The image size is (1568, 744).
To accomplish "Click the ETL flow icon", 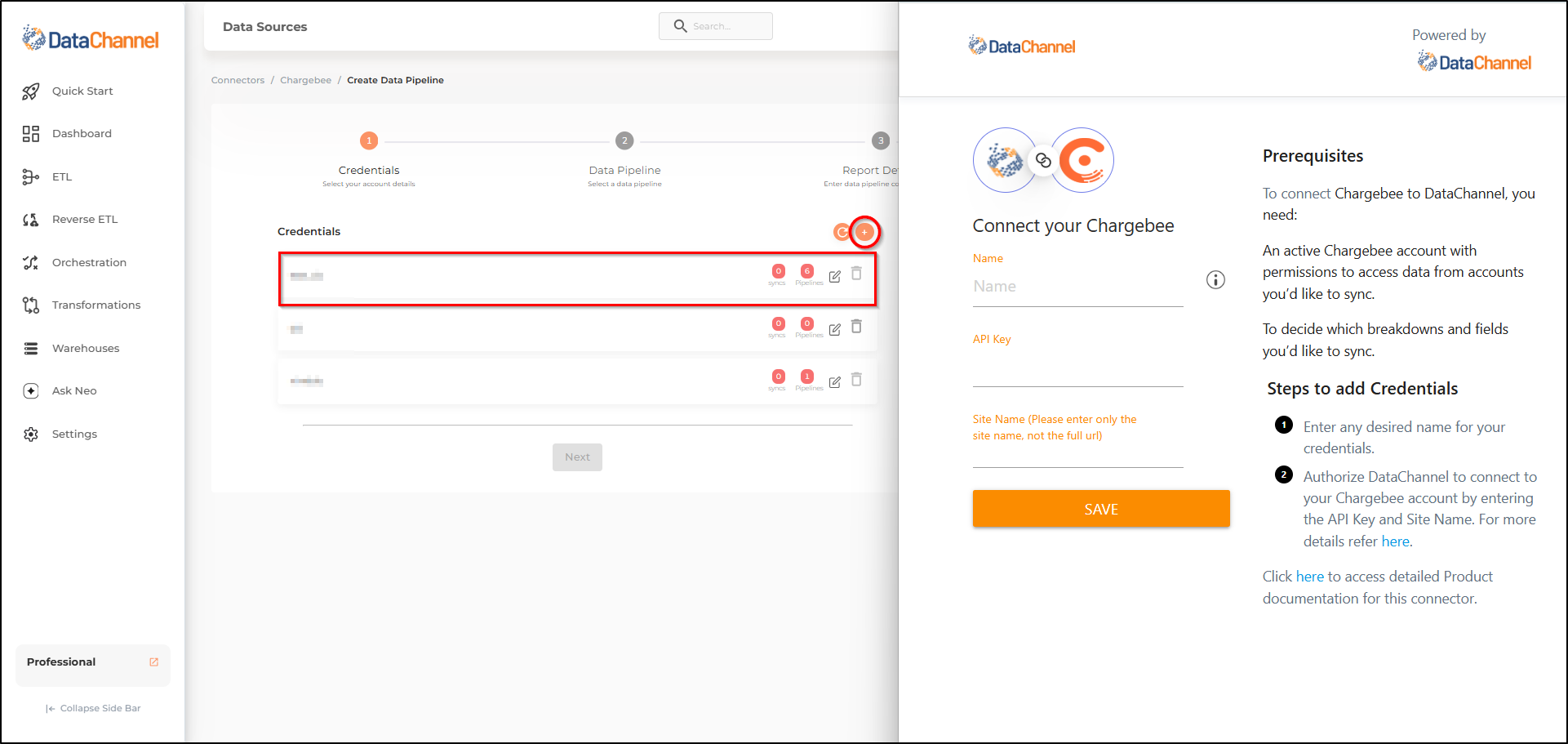I will tap(31, 176).
